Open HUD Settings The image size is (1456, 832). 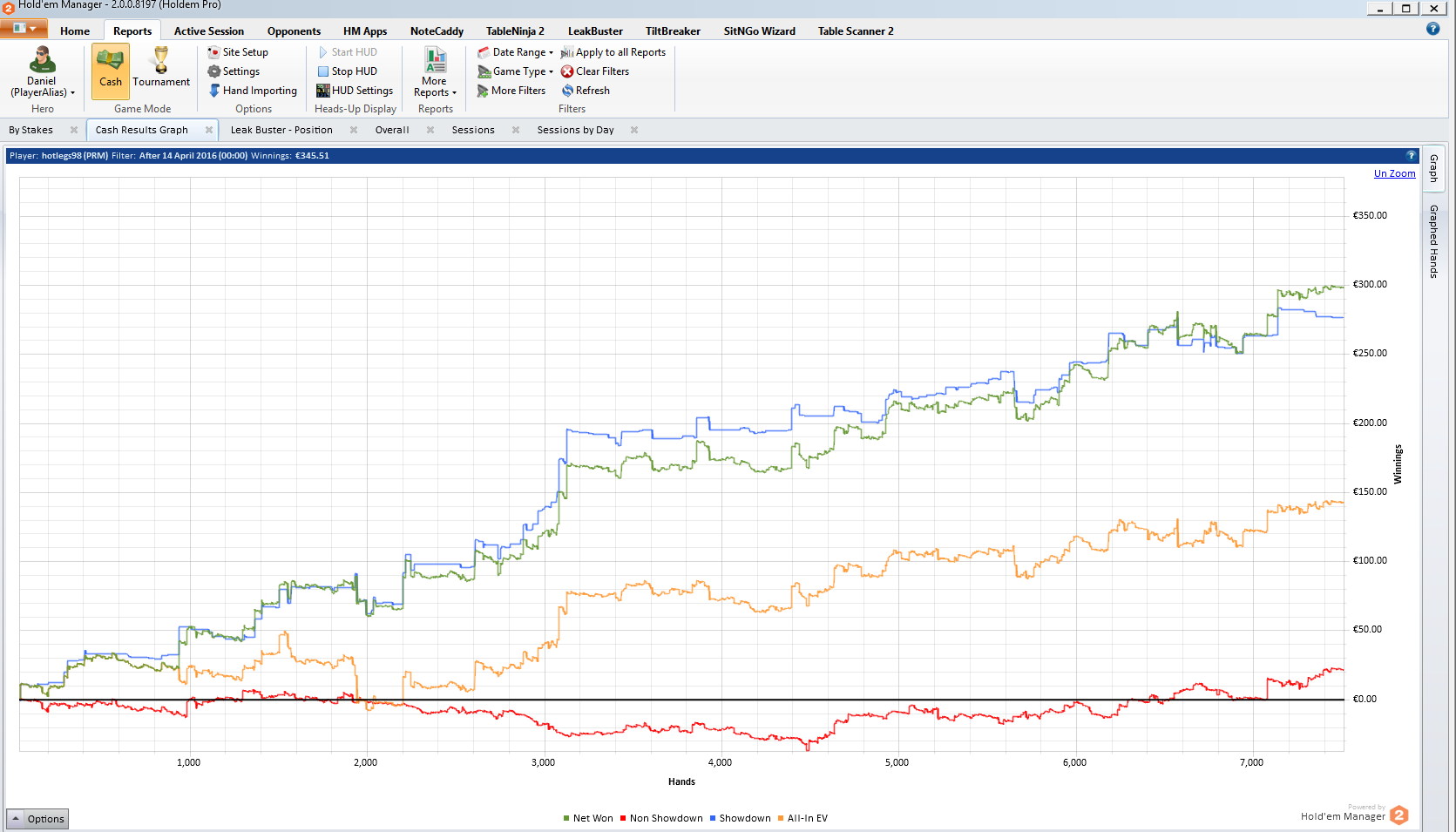point(355,91)
